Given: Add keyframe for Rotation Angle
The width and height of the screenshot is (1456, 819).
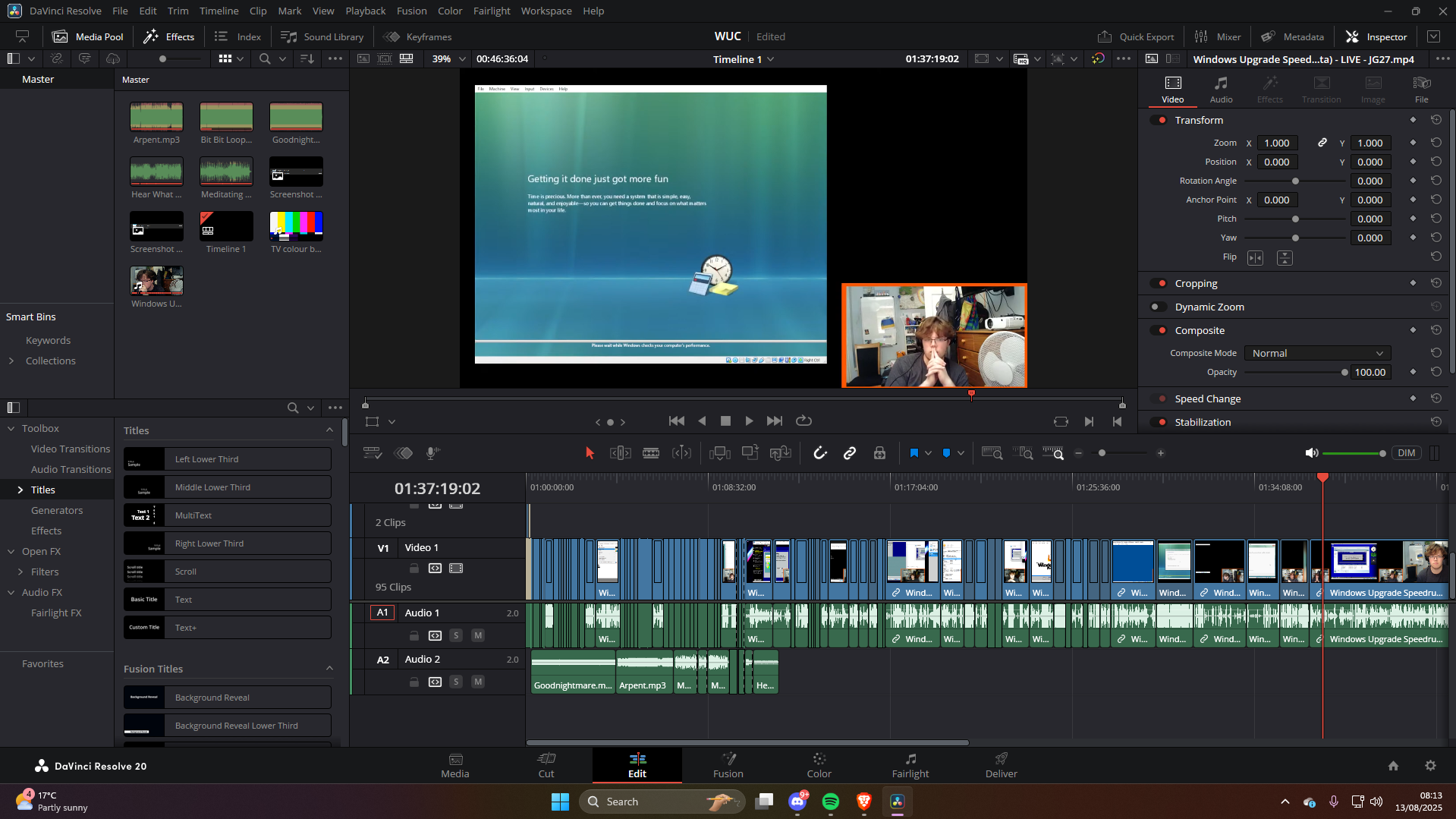Looking at the screenshot, I should pyautogui.click(x=1413, y=181).
